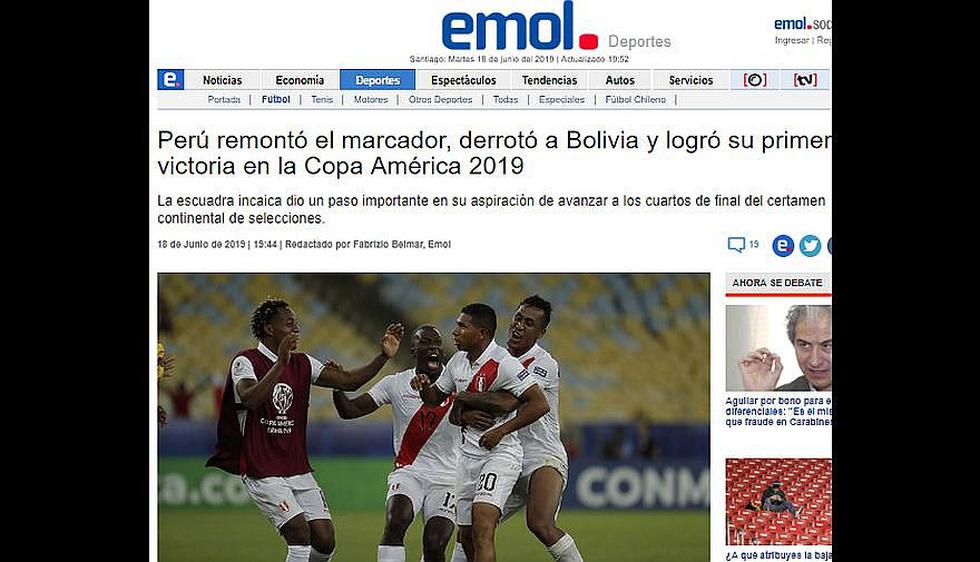
Task: Select the Economía menu tab
Action: coord(299,80)
